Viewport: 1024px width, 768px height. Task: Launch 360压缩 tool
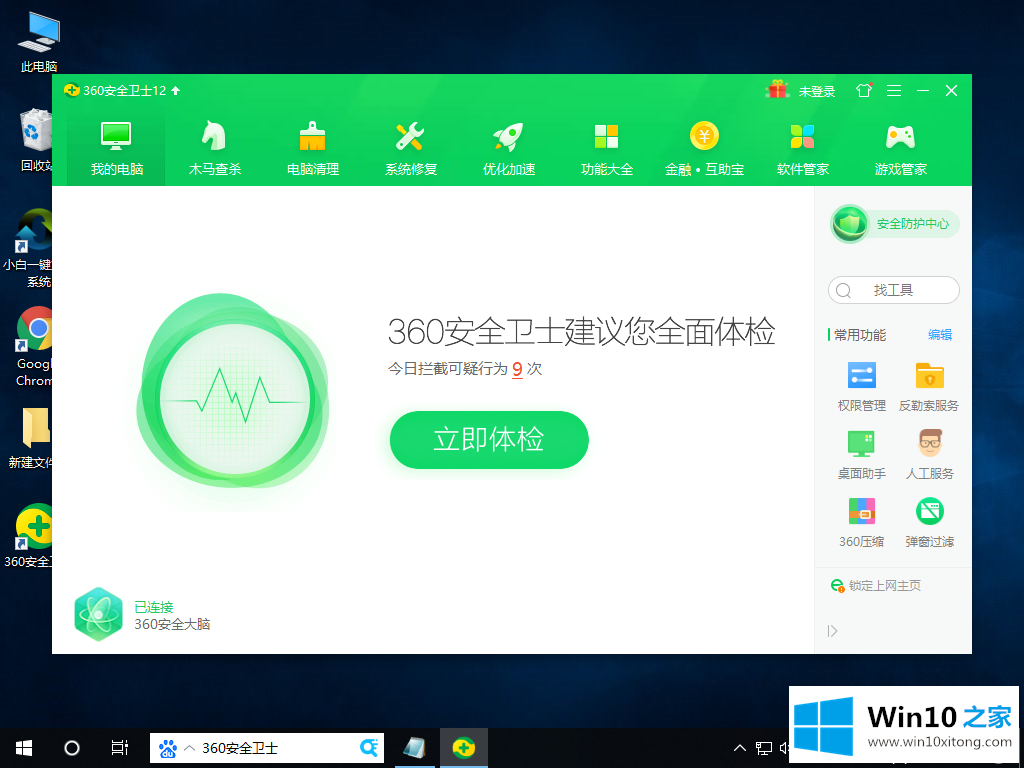tap(861, 522)
